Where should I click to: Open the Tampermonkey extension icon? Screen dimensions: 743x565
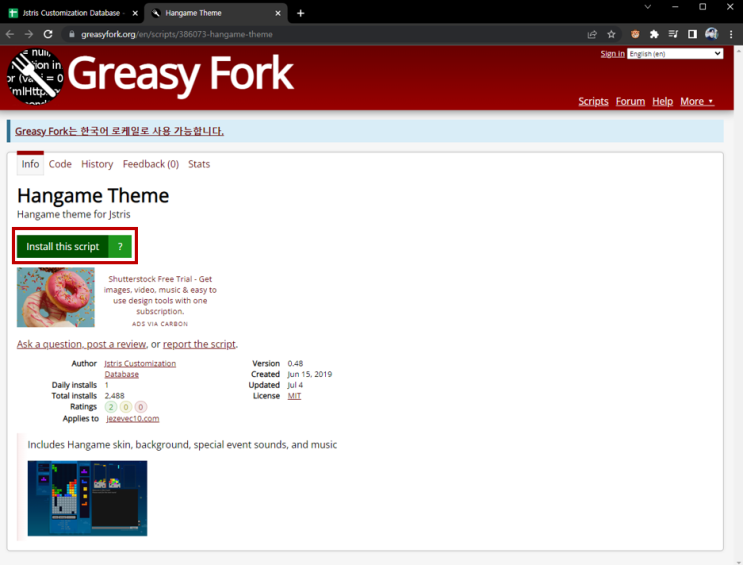(635, 34)
